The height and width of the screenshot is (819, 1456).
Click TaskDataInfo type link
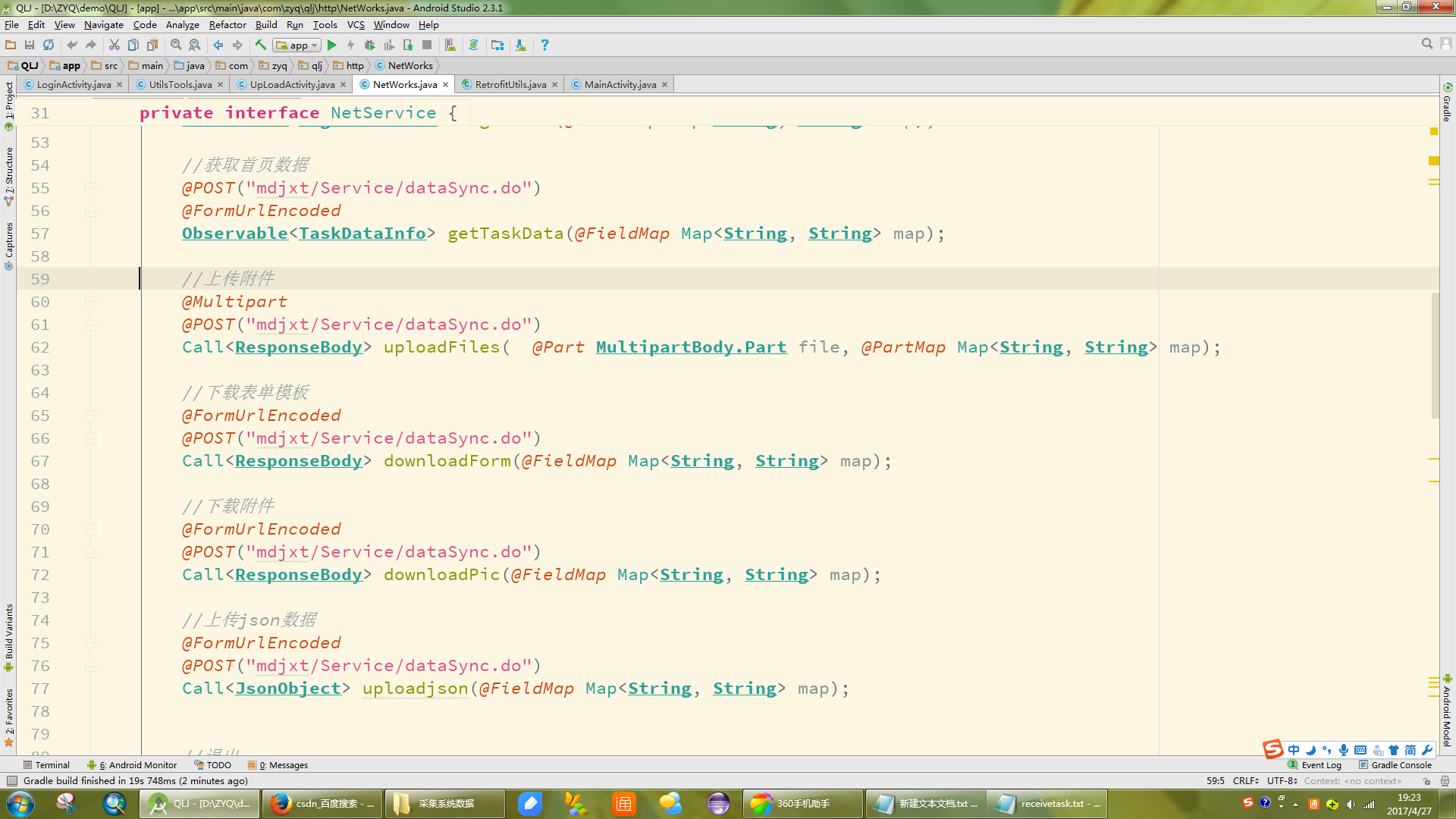coord(362,234)
